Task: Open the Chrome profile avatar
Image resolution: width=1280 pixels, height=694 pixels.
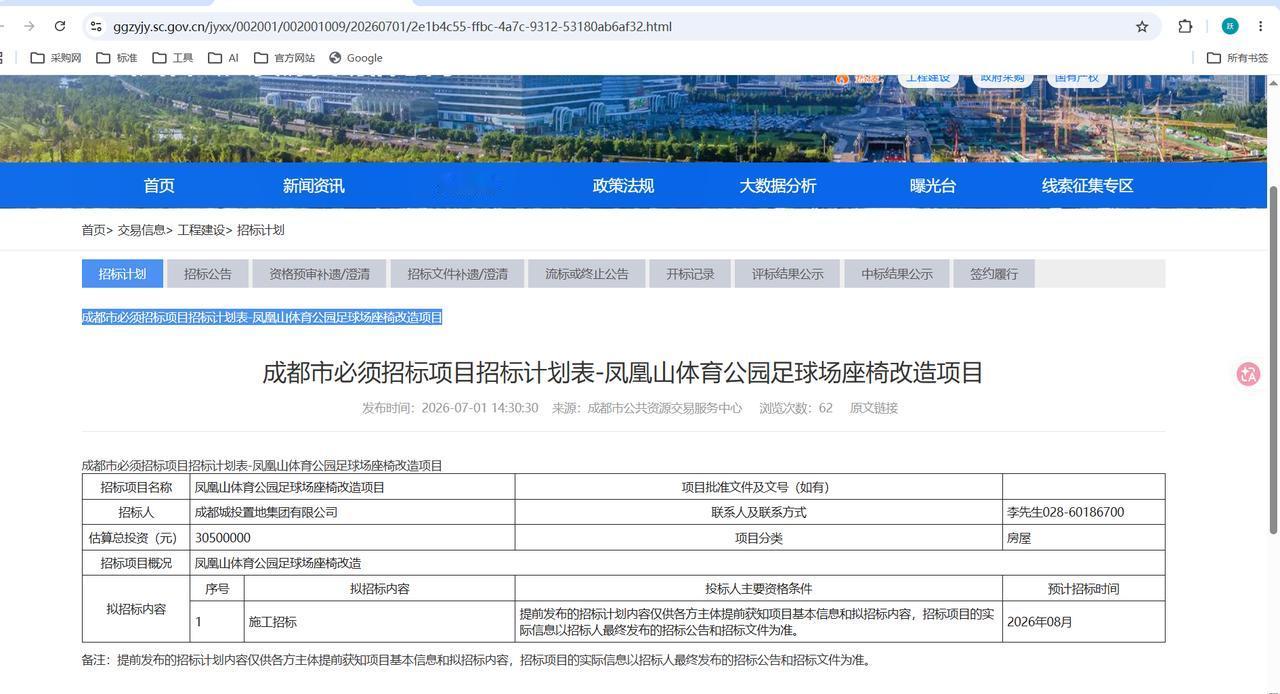Action: (x=1230, y=26)
